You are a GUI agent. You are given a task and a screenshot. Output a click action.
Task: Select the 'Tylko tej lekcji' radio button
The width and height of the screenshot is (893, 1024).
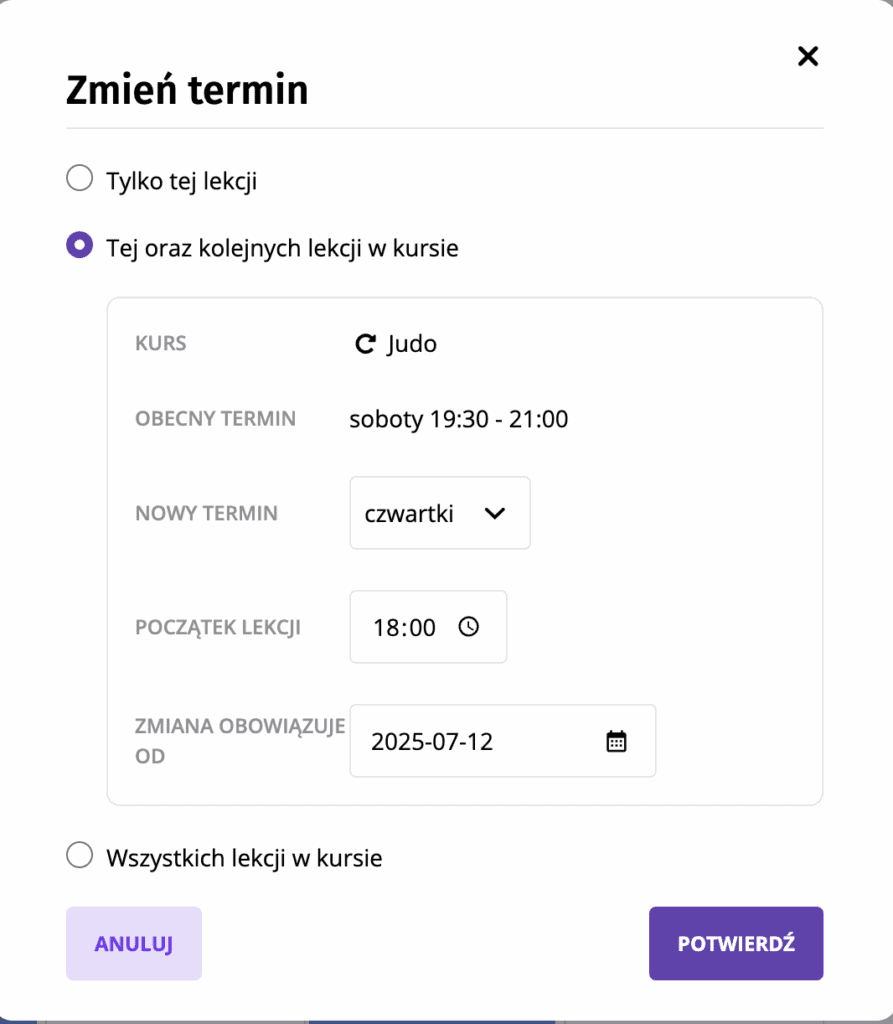coord(80,178)
